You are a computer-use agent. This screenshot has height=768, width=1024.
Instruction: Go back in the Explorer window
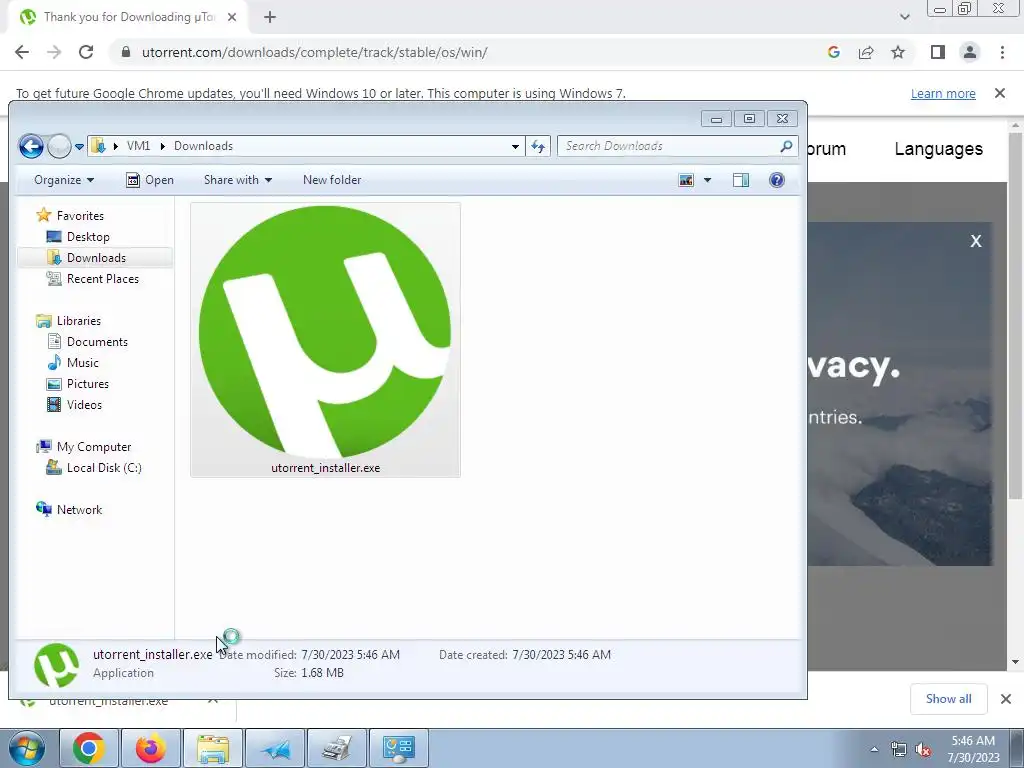point(31,146)
